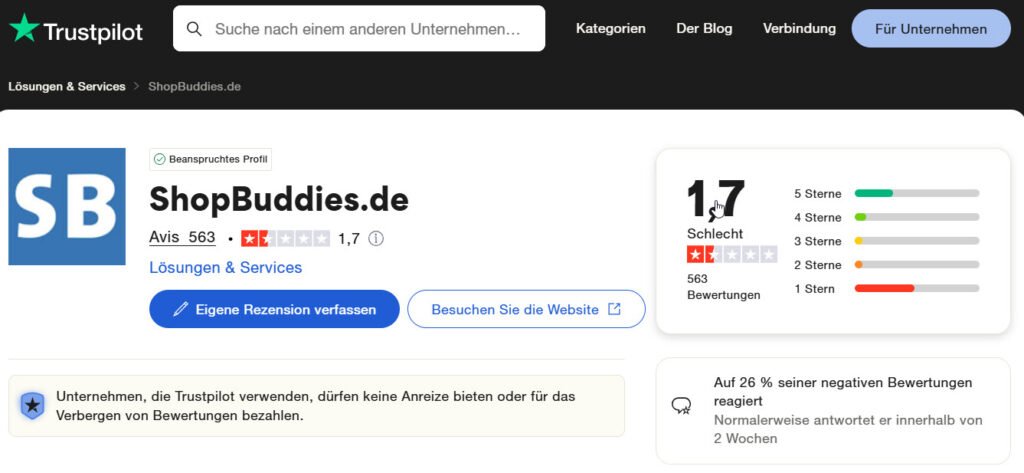1024x473 pixels.
Task: Click the ShopBuddies SB logo thumbnail
Action: 67,206
